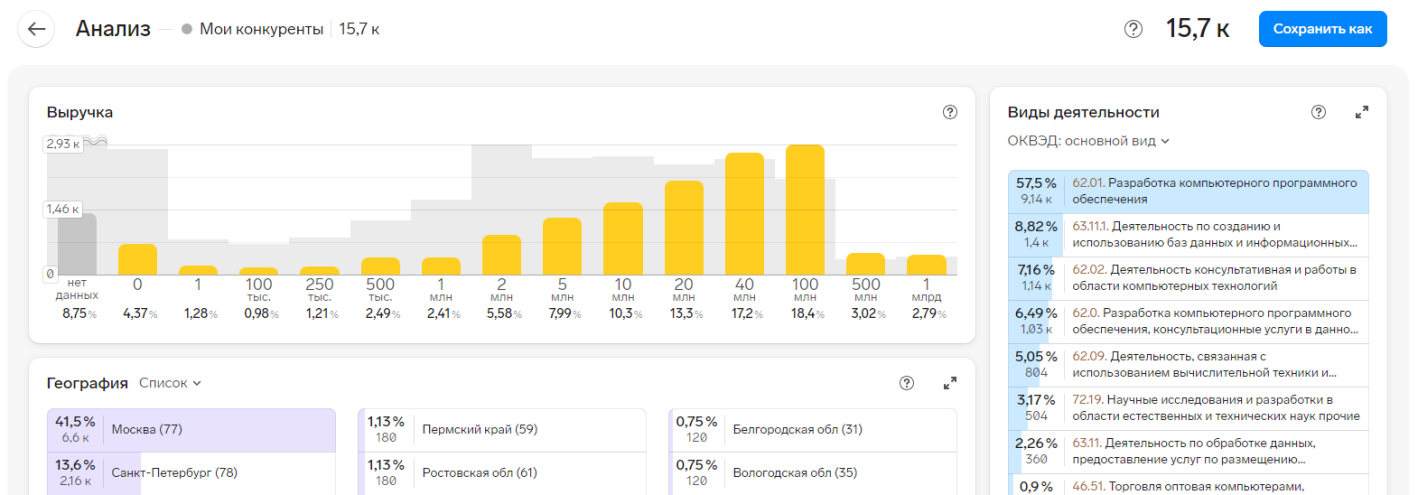Select Москва (77) region row
Screen dimensions: 1418x495
[x=191, y=430]
